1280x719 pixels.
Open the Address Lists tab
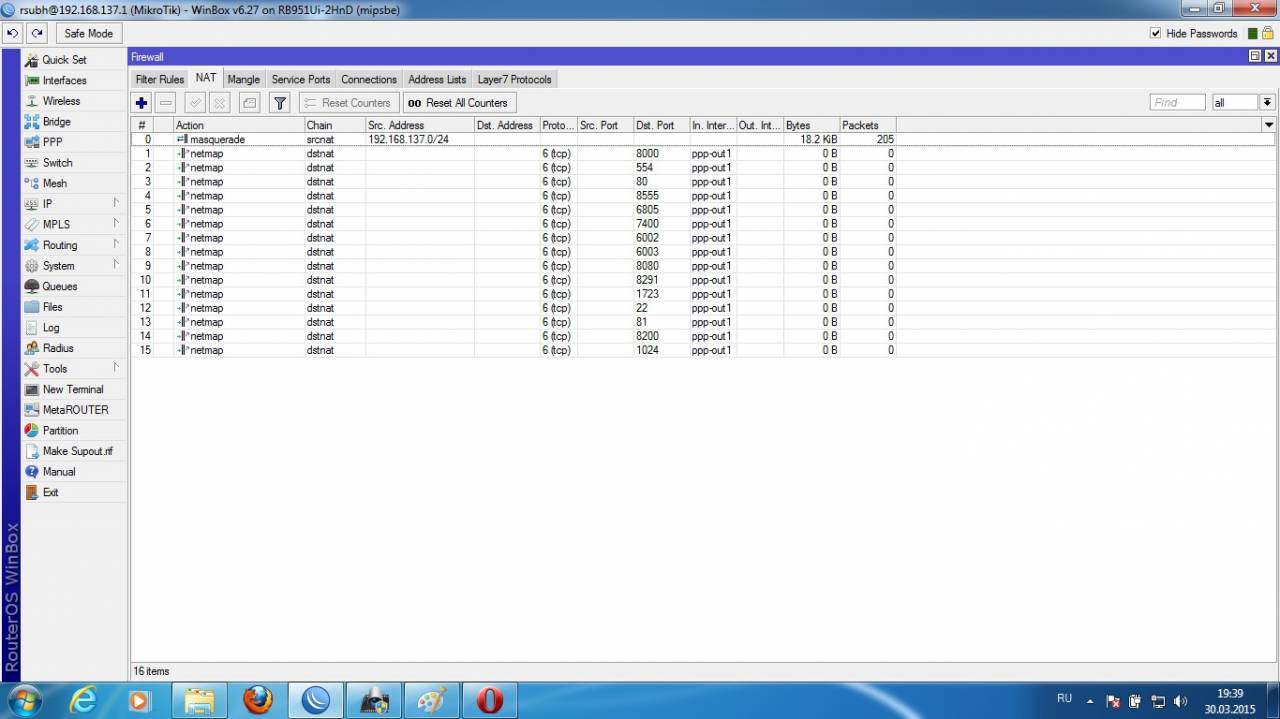[437, 79]
